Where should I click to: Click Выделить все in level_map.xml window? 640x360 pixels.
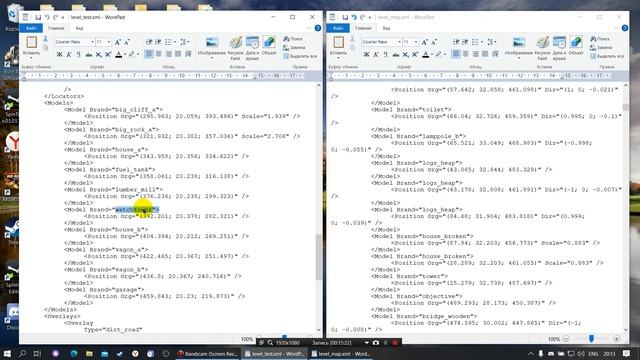click(607, 56)
